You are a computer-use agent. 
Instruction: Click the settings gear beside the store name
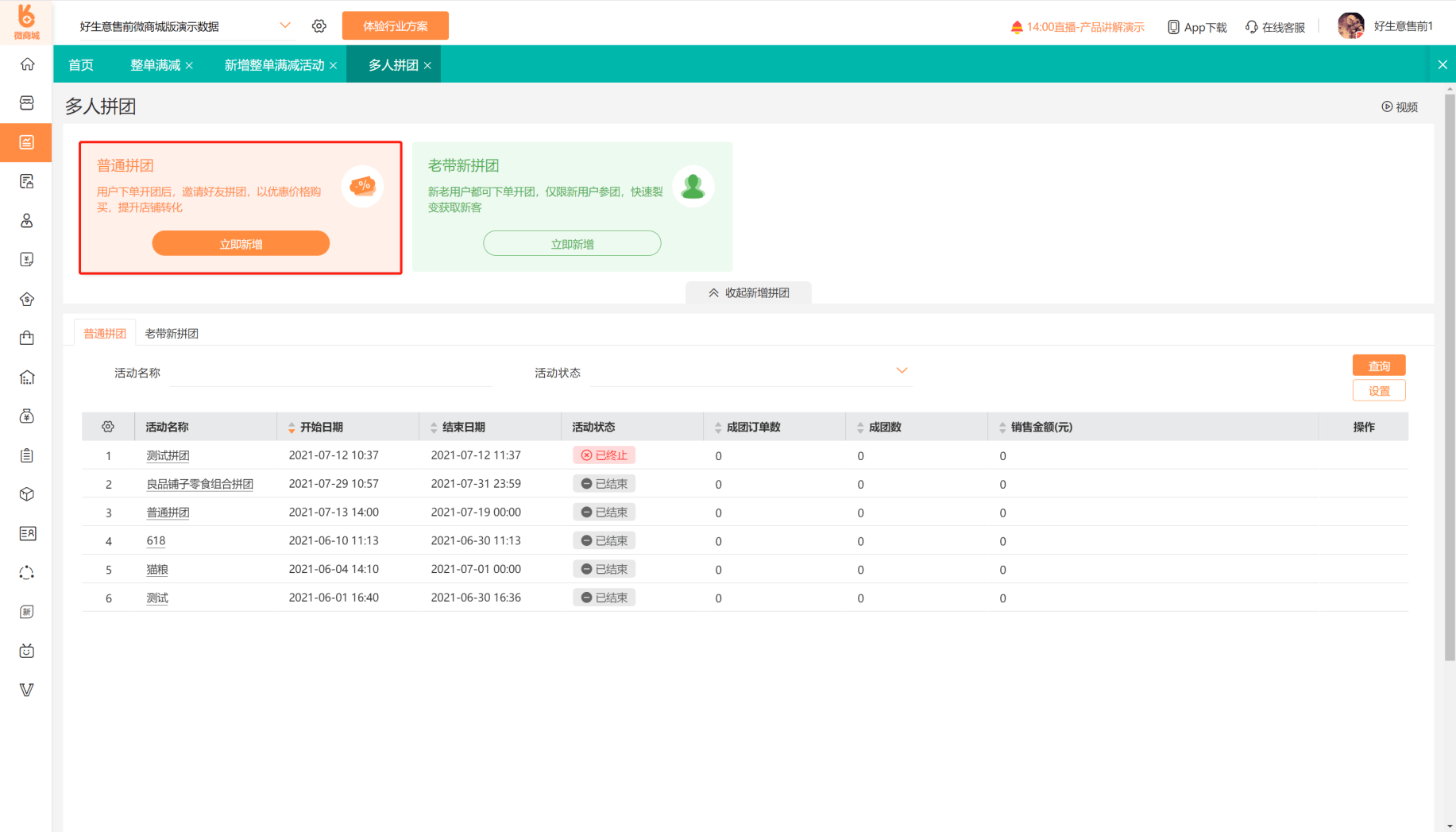coord(319,26)
